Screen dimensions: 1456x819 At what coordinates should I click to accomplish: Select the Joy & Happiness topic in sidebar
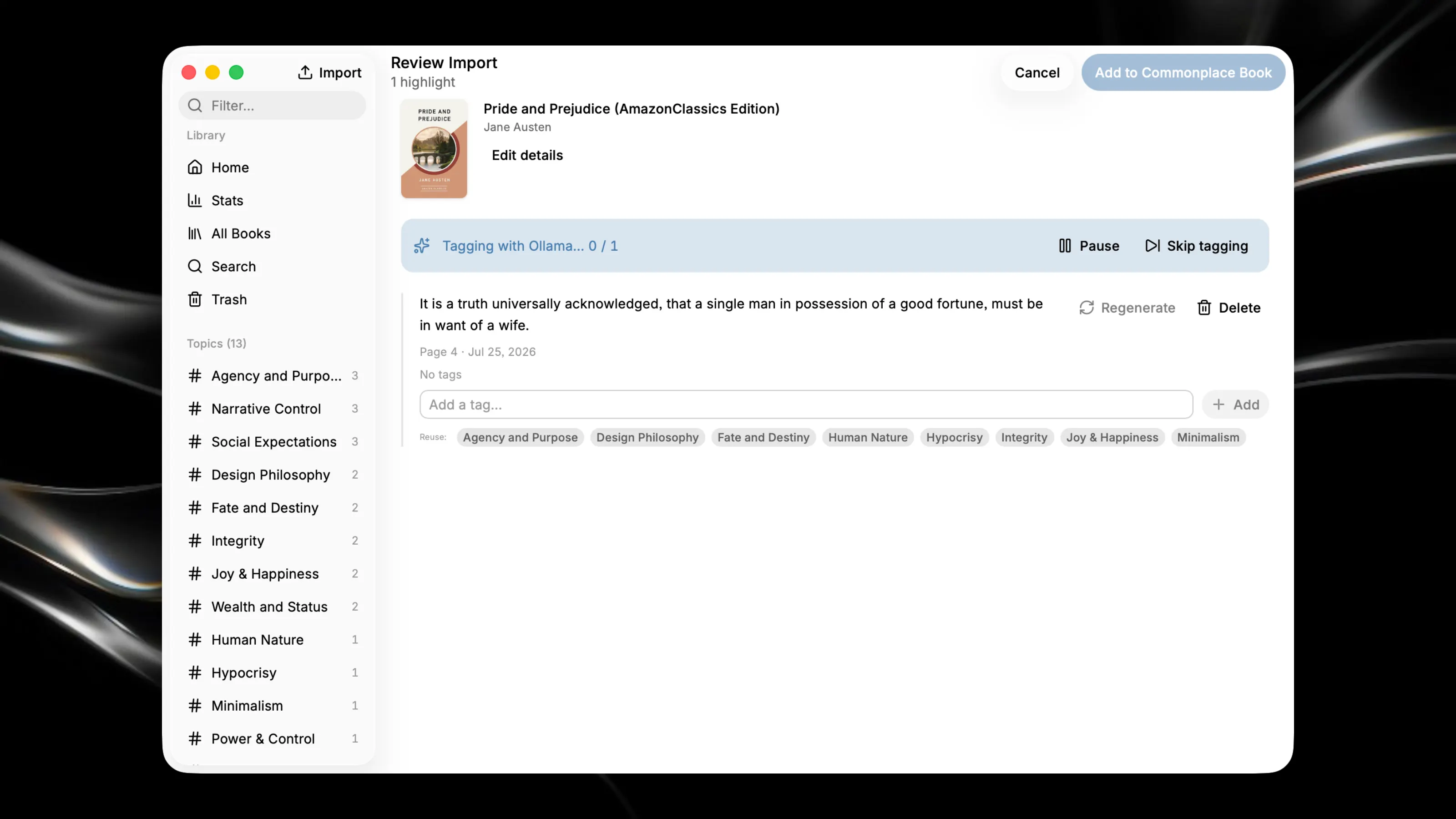[x=273, y=574]
